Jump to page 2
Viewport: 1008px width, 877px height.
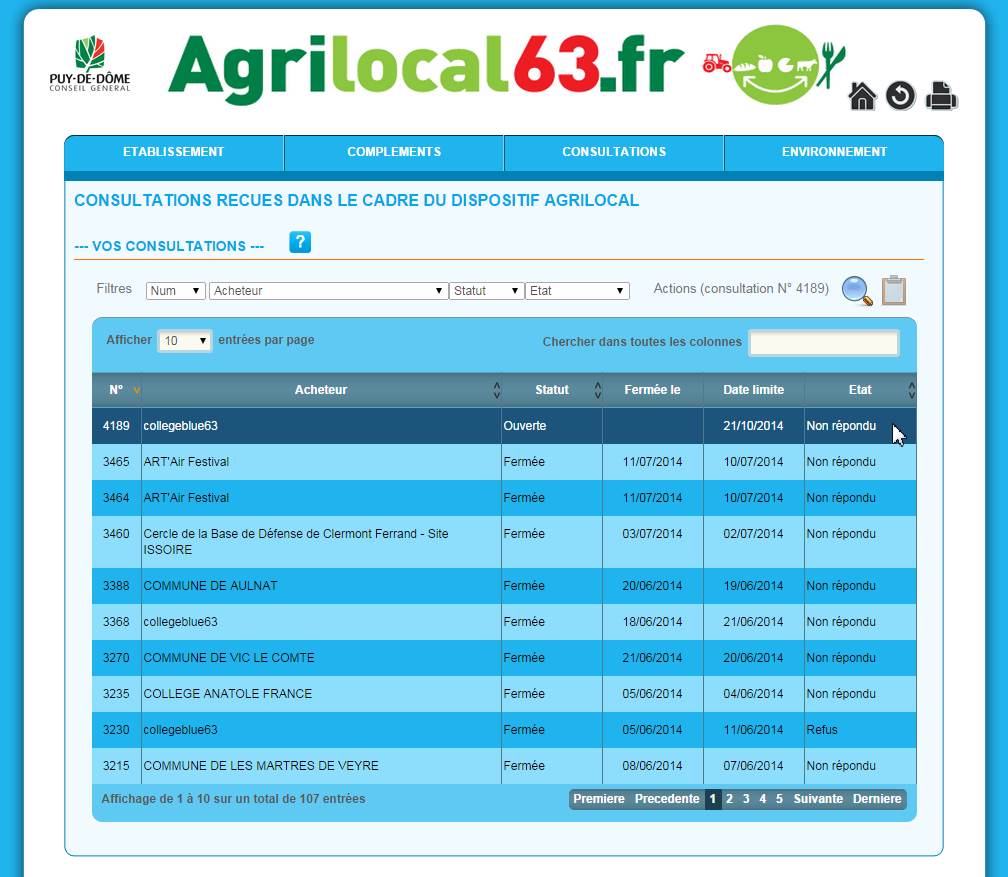coord(729,799)
